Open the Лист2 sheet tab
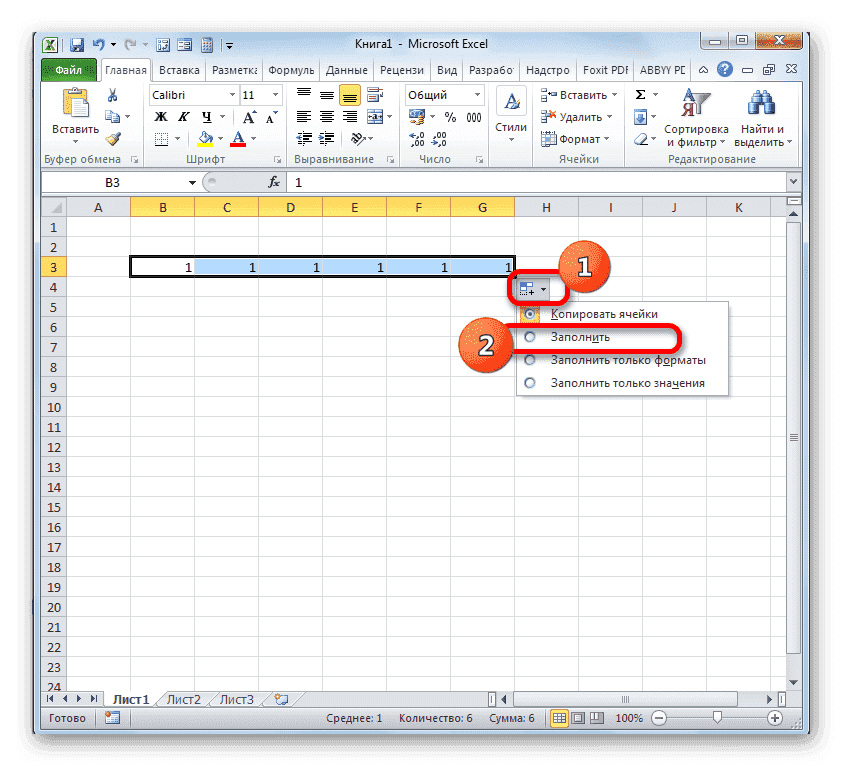 coord(183,699)
